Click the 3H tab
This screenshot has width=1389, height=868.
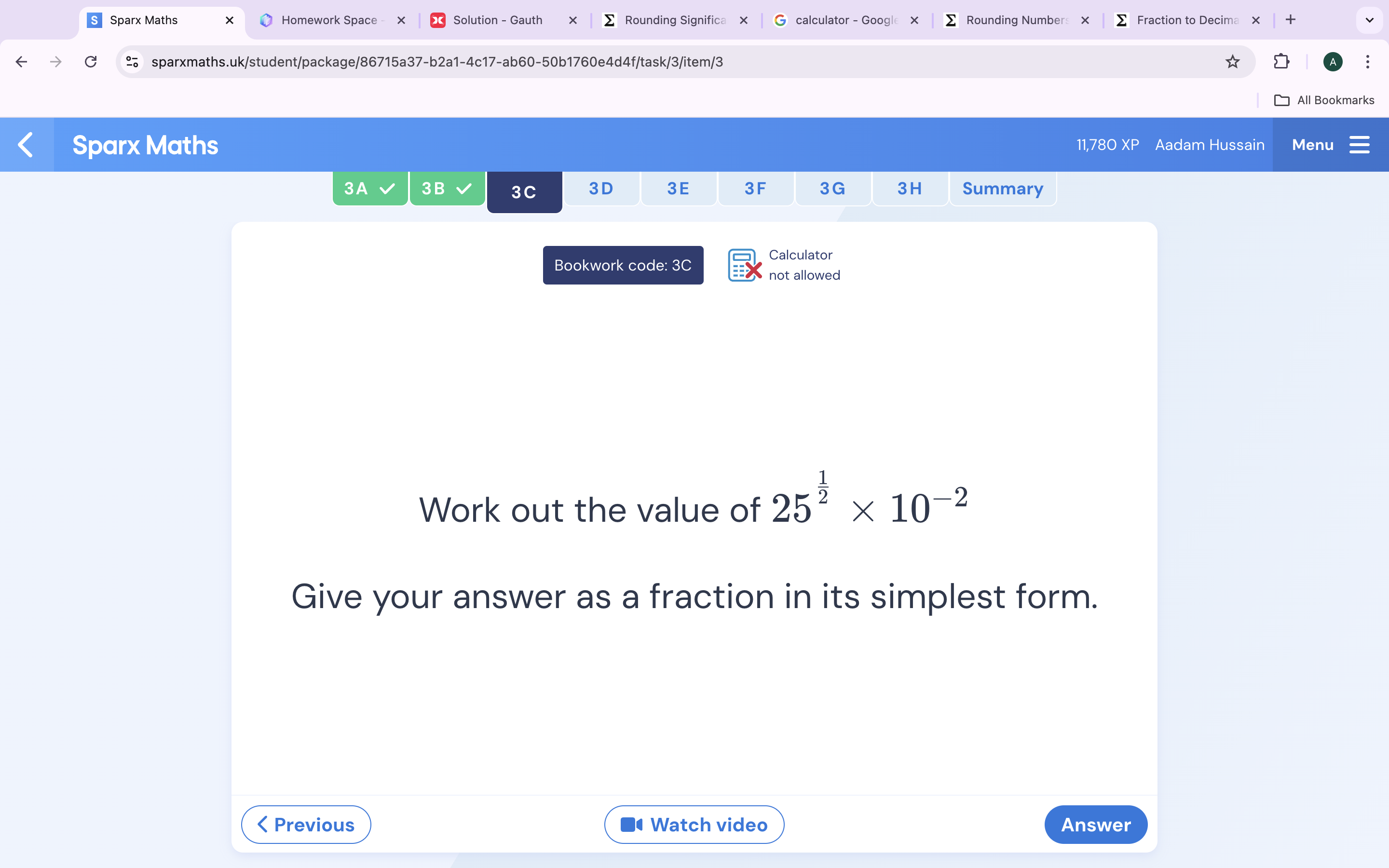pos(909,188)
